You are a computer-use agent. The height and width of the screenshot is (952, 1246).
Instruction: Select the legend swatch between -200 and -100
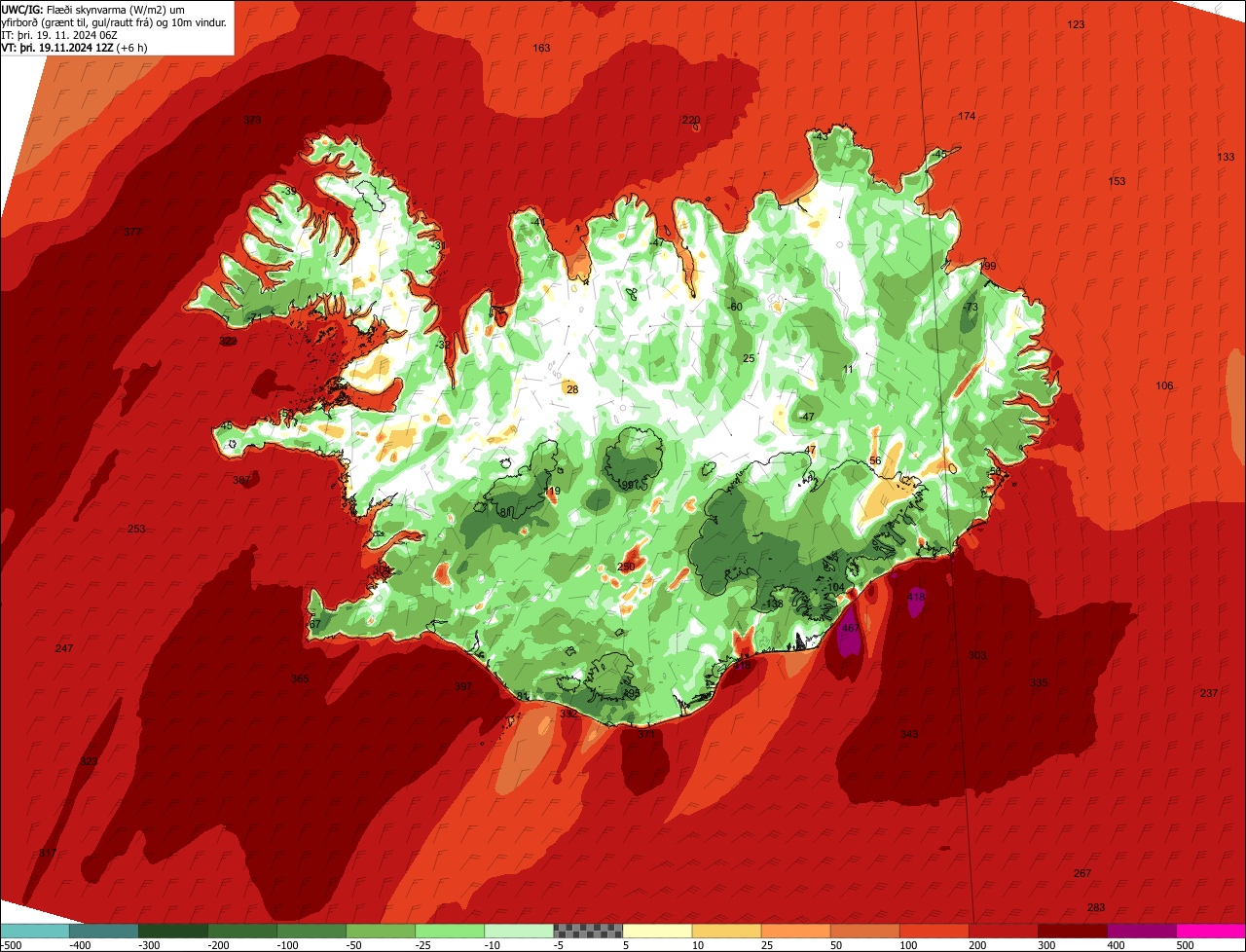pos(242,931)
